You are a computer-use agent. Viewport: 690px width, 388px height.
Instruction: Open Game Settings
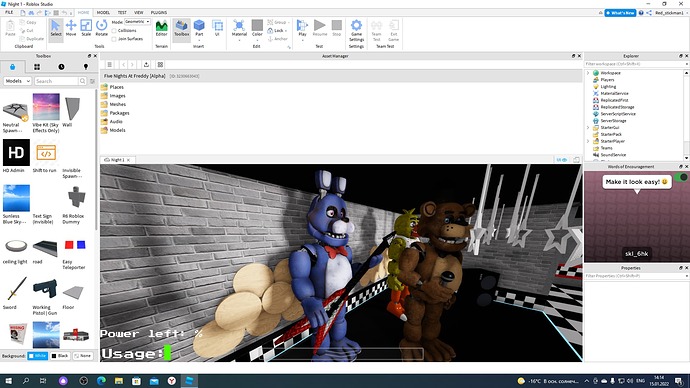[x=356, y=31]
